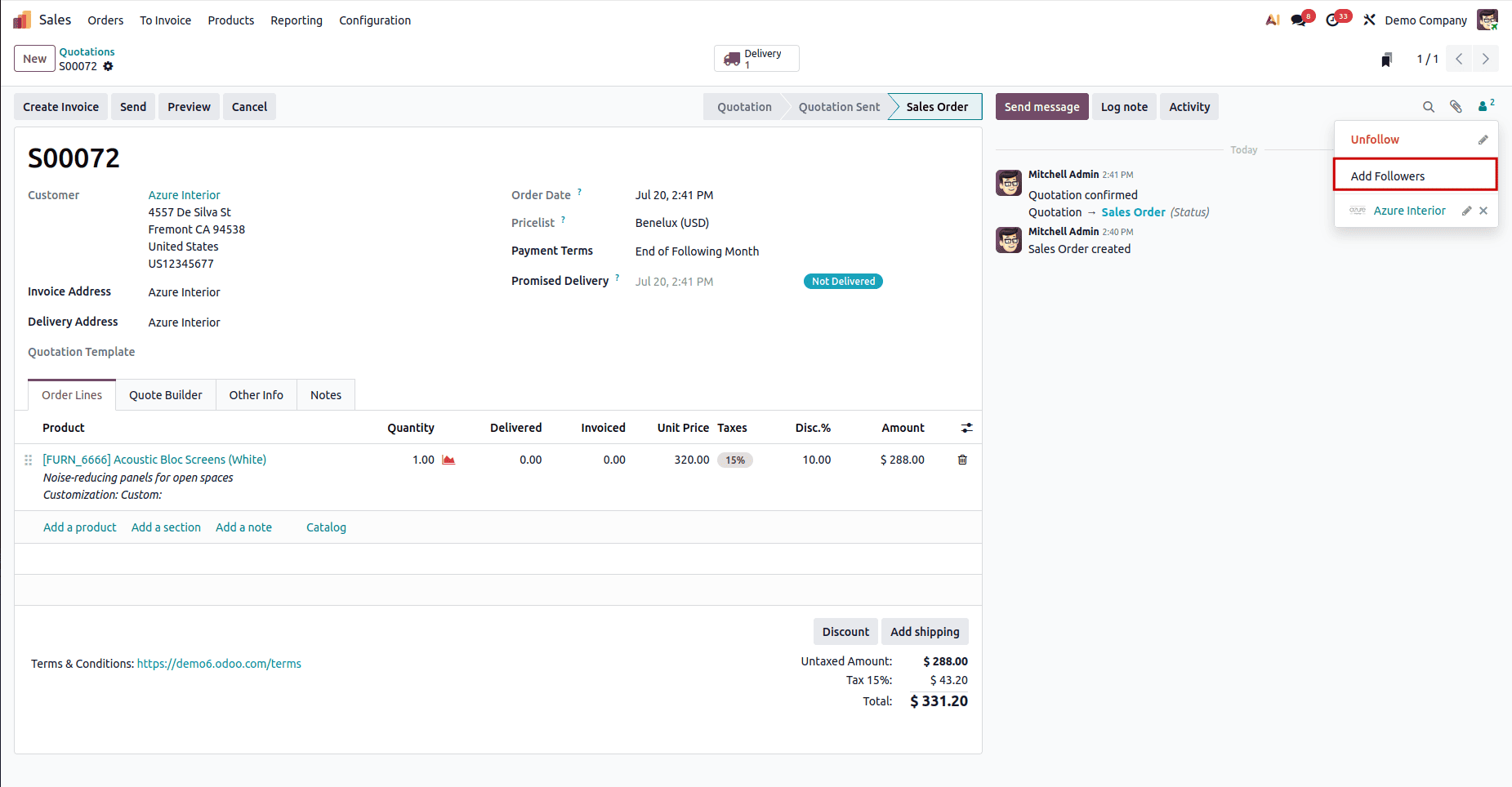Click Log note button
Image resolution: width=1512 pixels, height=787 pixels.
pos(1124,107)
